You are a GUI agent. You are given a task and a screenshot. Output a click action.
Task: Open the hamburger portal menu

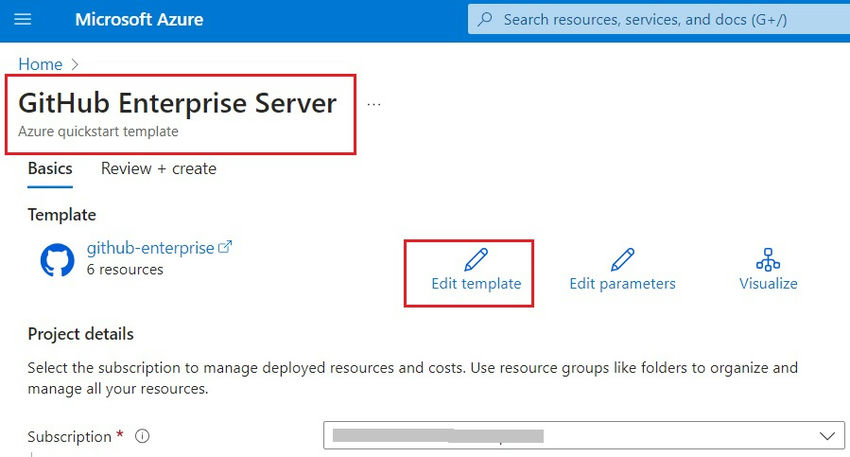tap(22, 20)
